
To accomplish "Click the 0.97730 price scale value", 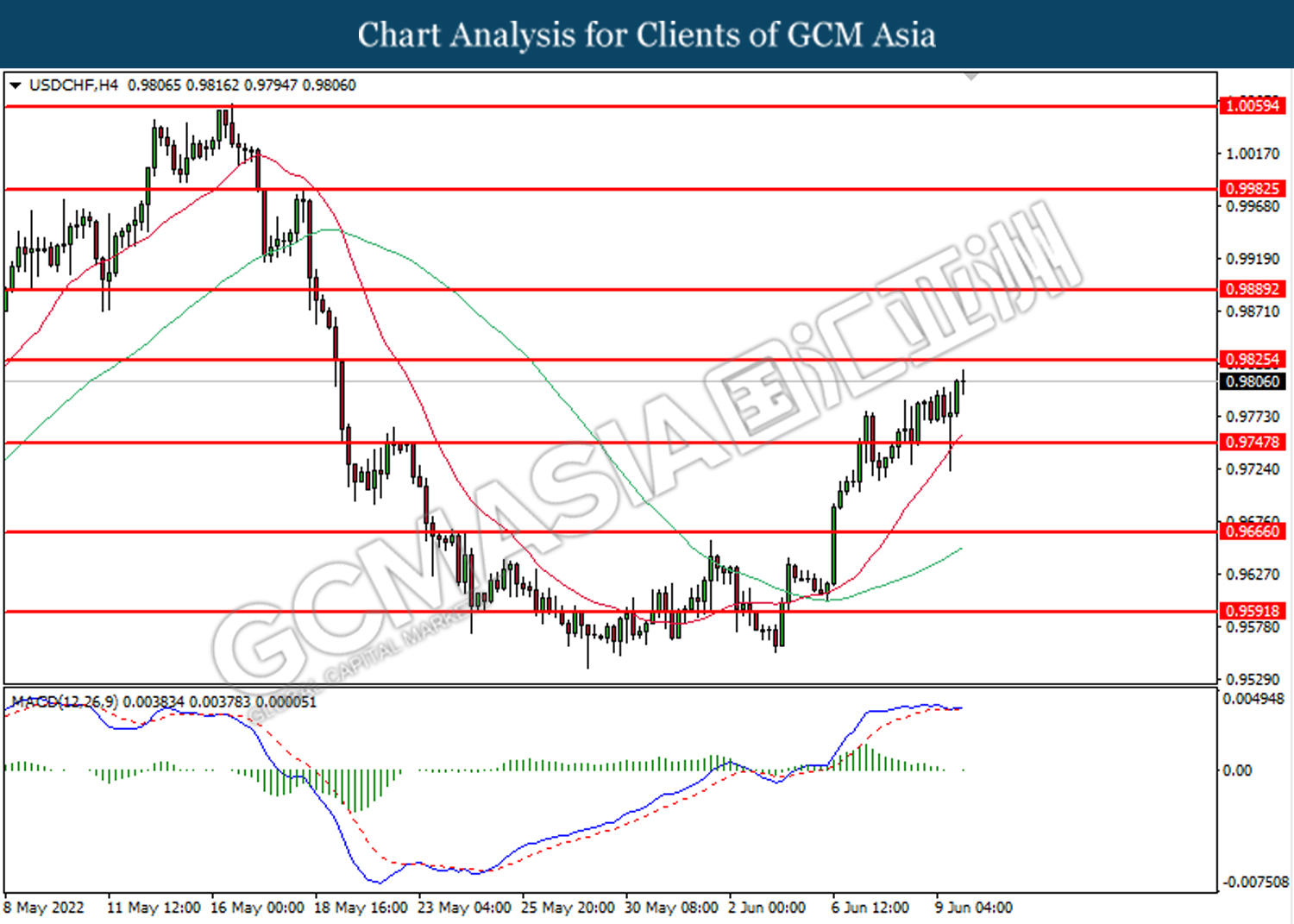I will (1253, 417).
